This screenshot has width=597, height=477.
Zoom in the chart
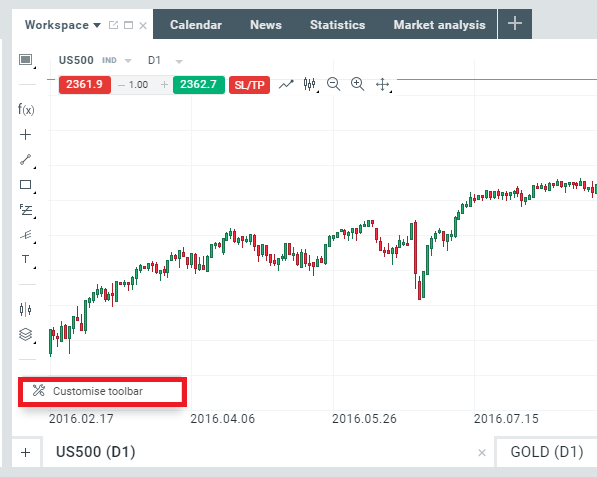click(x=358, y=84)
